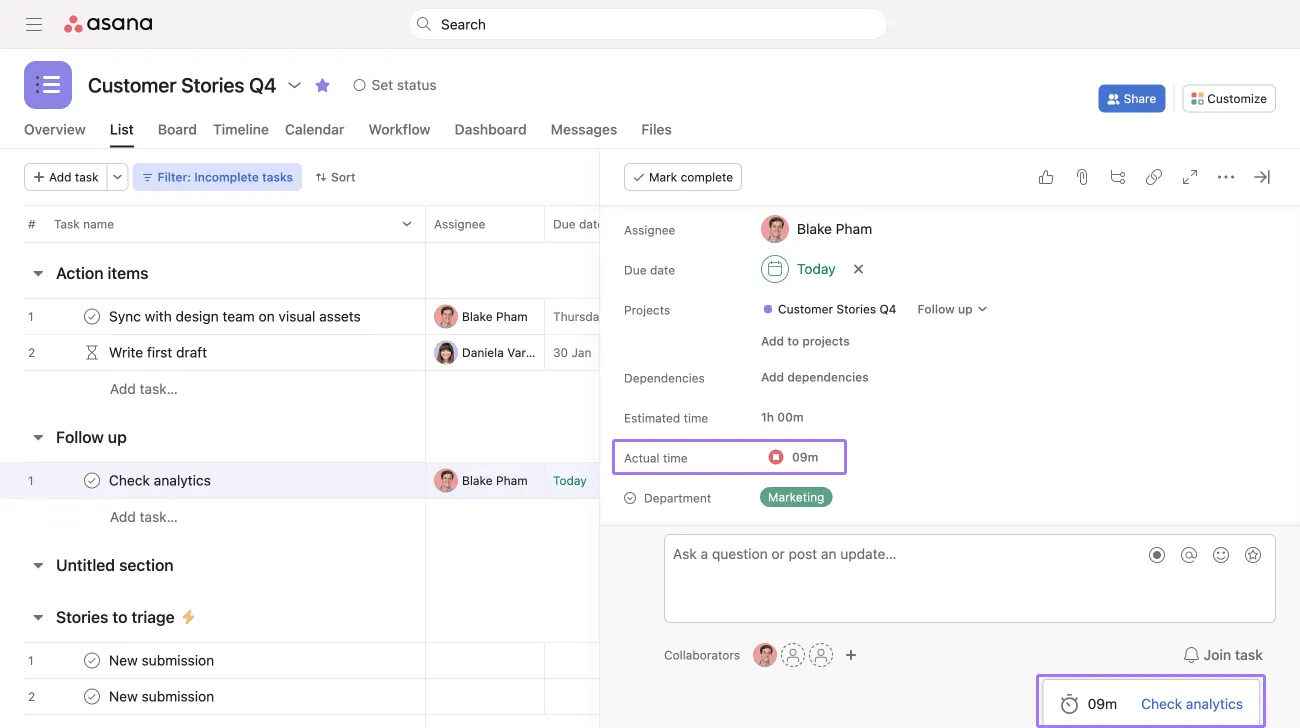The height and width of the screenshot is (728, 1300).
Task: Open the Dashboard view
Action: 490,129
